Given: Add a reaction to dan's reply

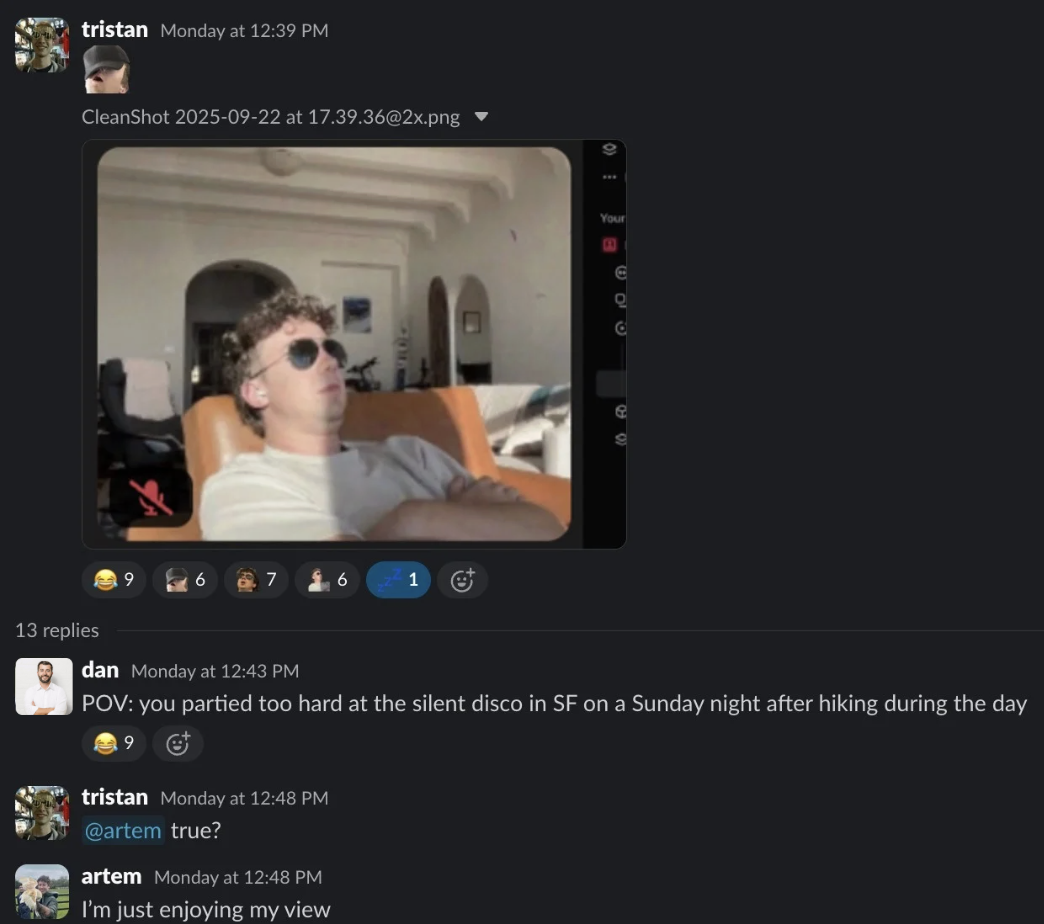Looking at the screenshot, I should pos(178,743).
